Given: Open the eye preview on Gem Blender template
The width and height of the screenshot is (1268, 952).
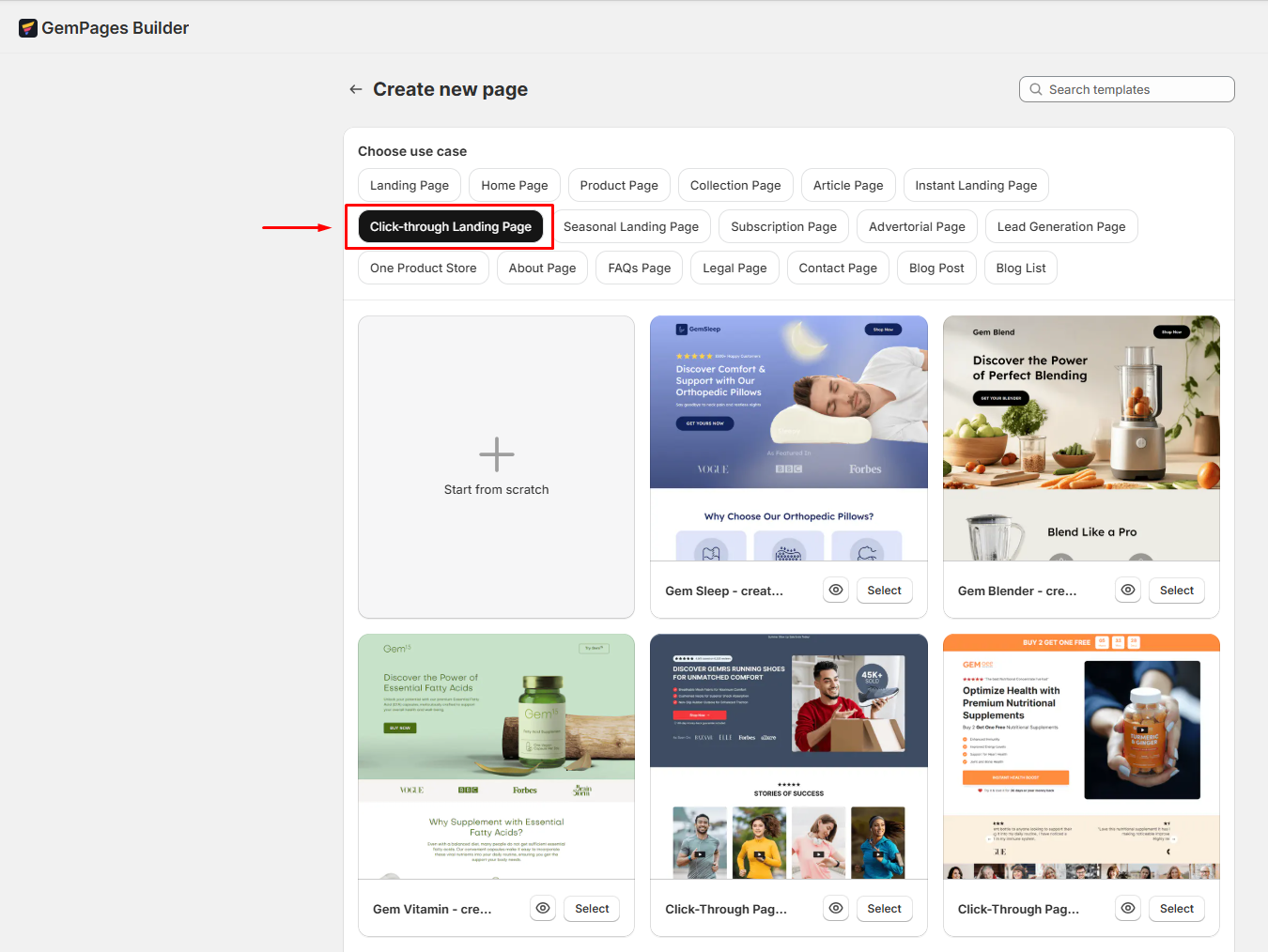Looking at the screenshot, I should [1127, 590].
